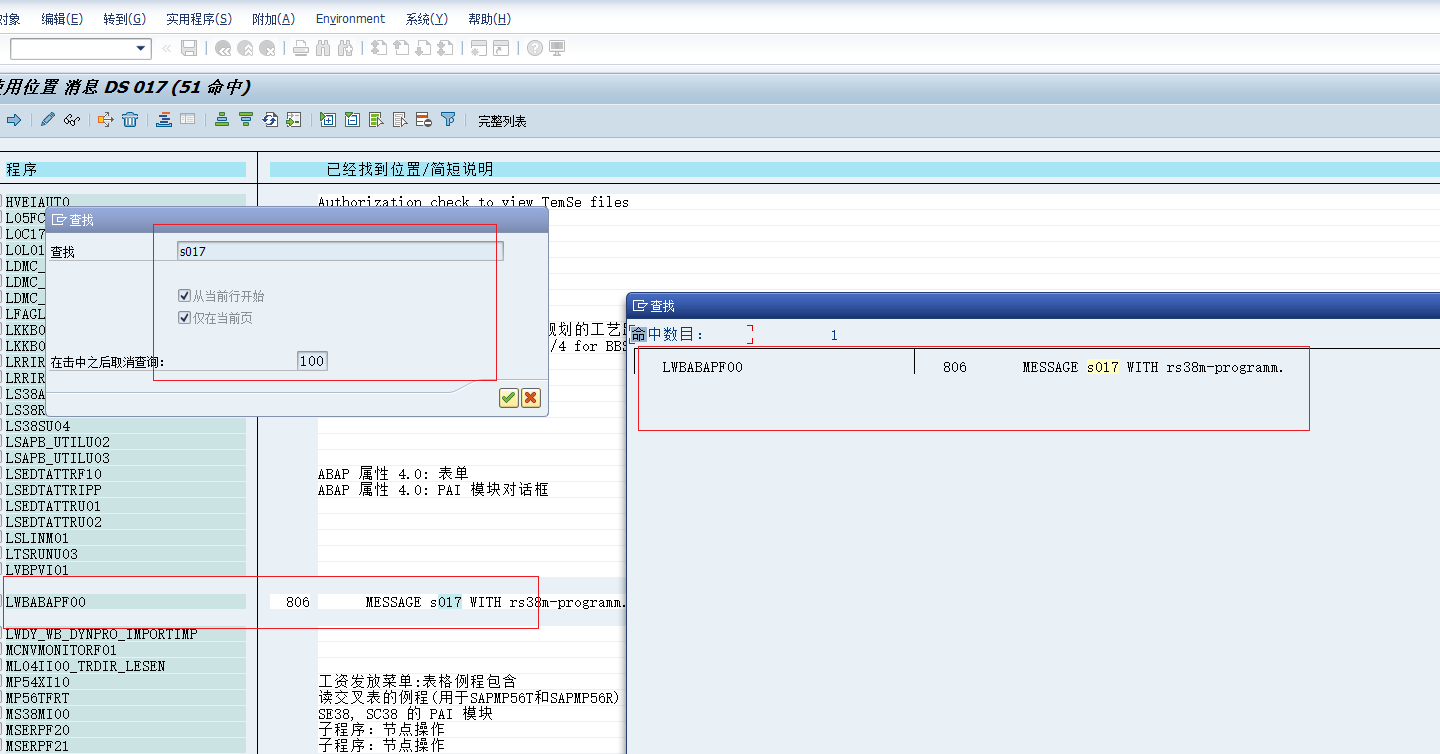This screenshot has width=1440, height=754.
Task: Click the Other Object icon beside glasses
Action: click(106, 120)
